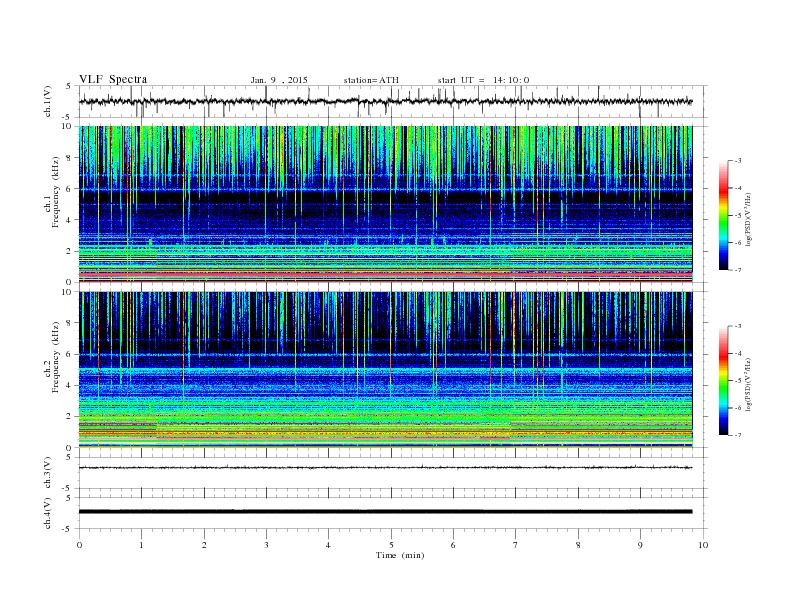The height and width of the screenshot is (612, 792).
Task: Click the "-5" label on ch.1 color bar
Action: coord(738,216)
